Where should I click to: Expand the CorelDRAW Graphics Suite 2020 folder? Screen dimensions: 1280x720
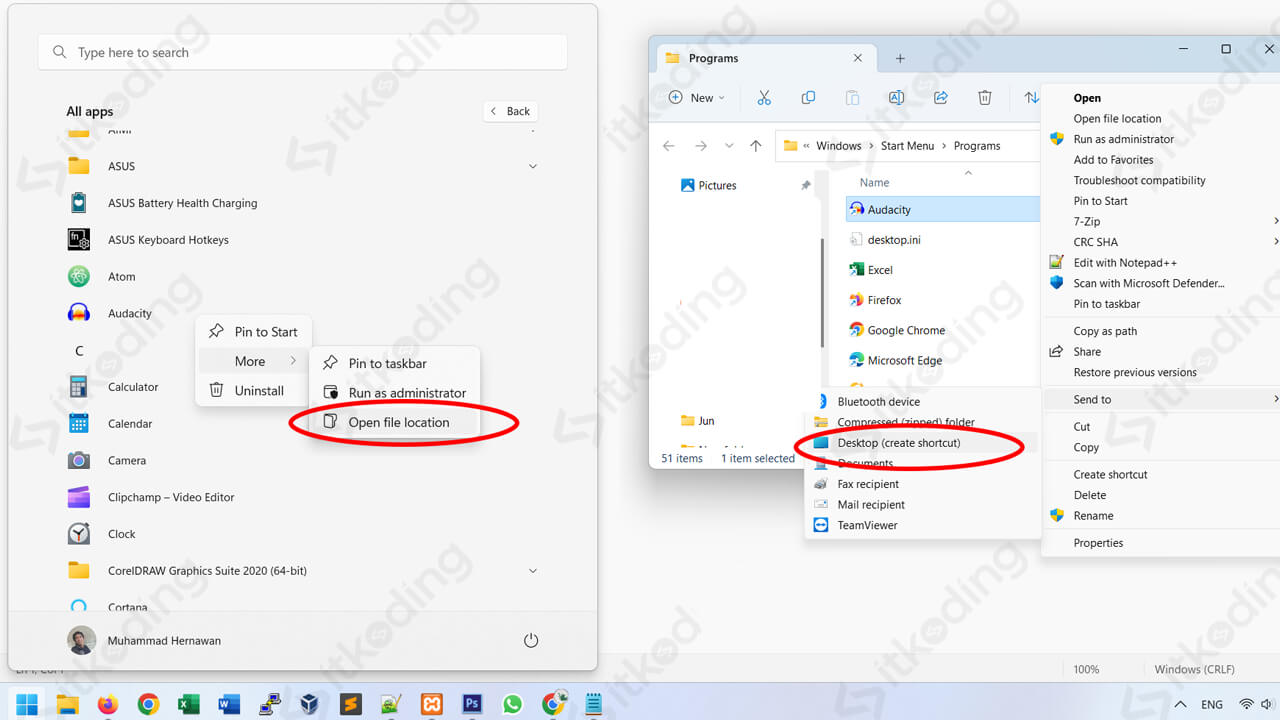tap(532, 571)
